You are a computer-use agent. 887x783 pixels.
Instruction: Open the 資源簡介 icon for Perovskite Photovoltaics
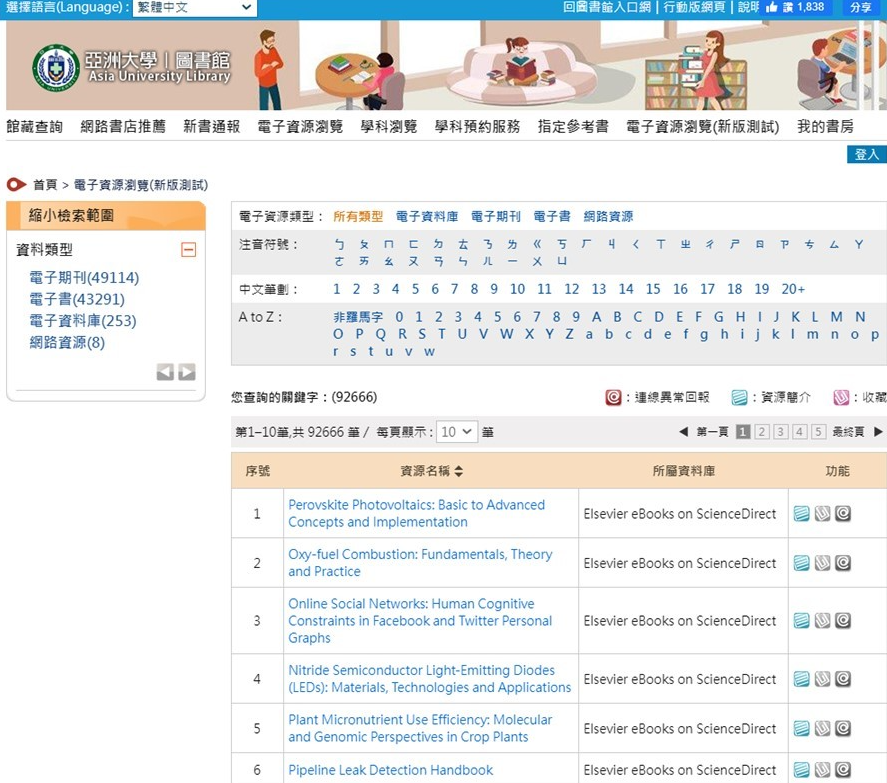(800, 512)
